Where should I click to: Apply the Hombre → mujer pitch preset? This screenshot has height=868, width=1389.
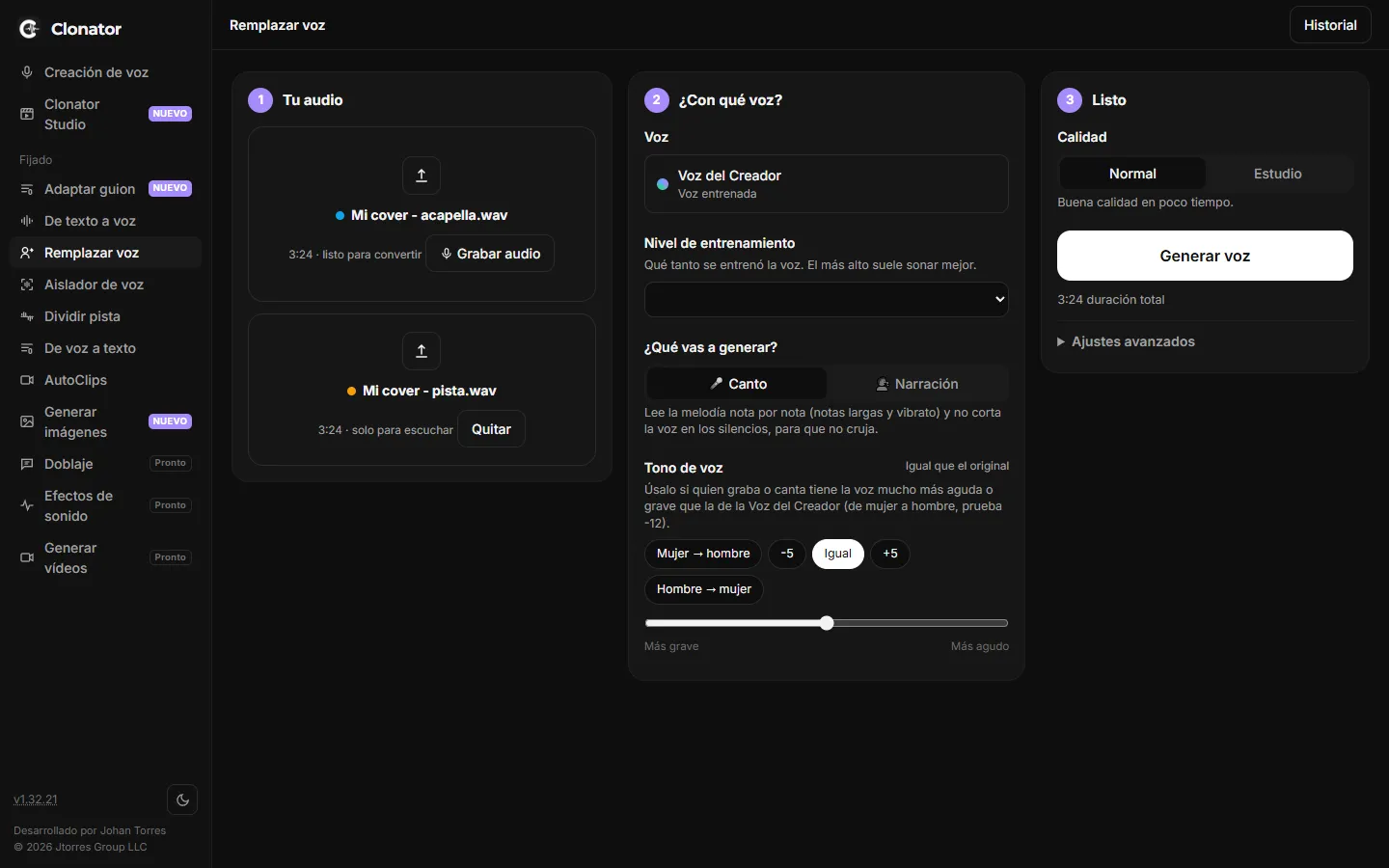704,589
